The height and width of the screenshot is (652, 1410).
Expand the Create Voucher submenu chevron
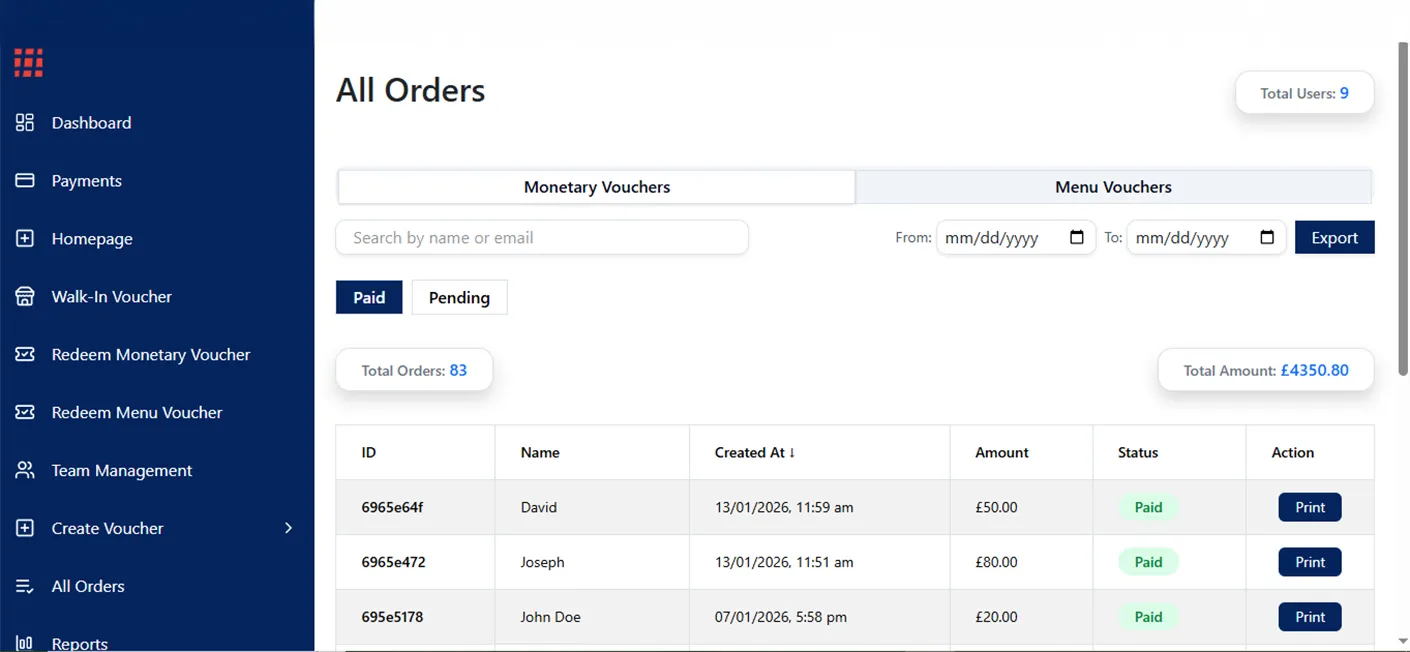tap(288, 528)
